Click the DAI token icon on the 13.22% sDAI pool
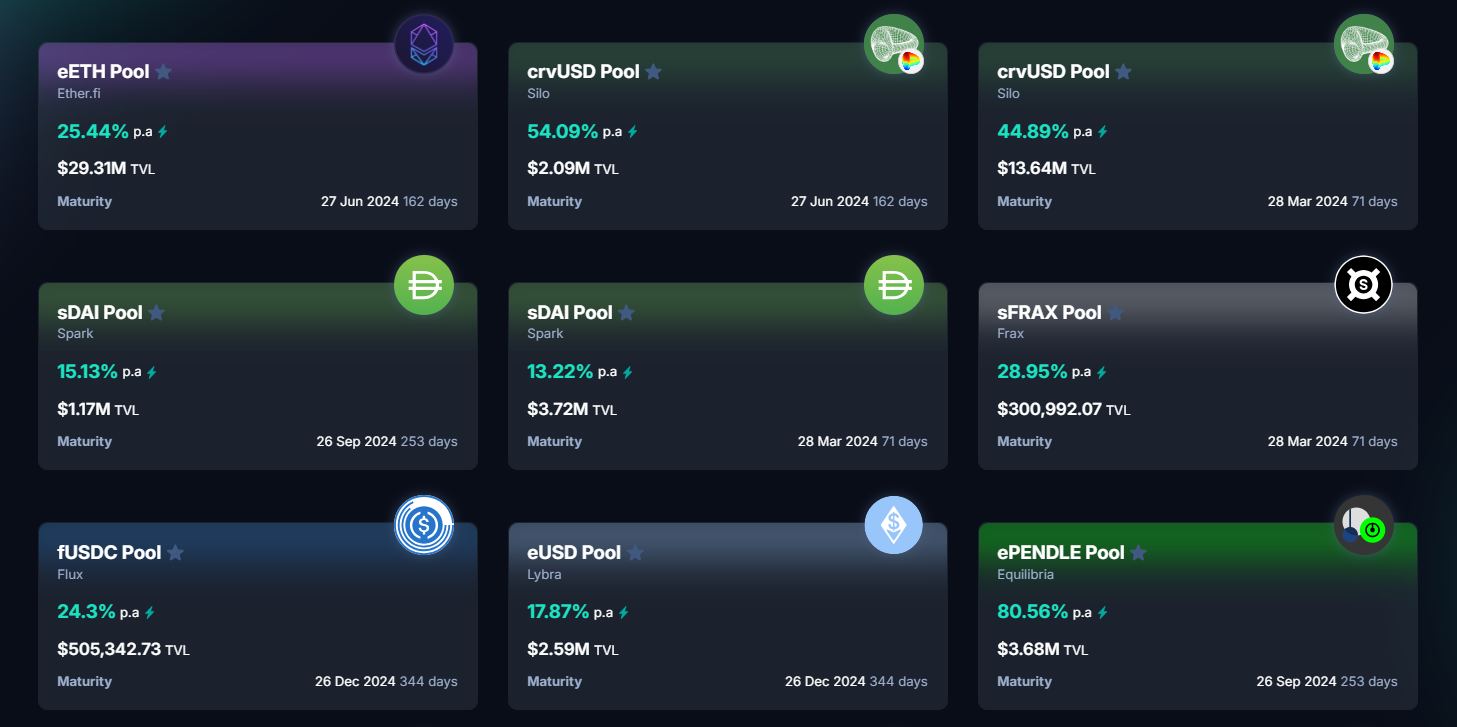The width and height of the screenshot is (1457, 727). tap(894, 285)
